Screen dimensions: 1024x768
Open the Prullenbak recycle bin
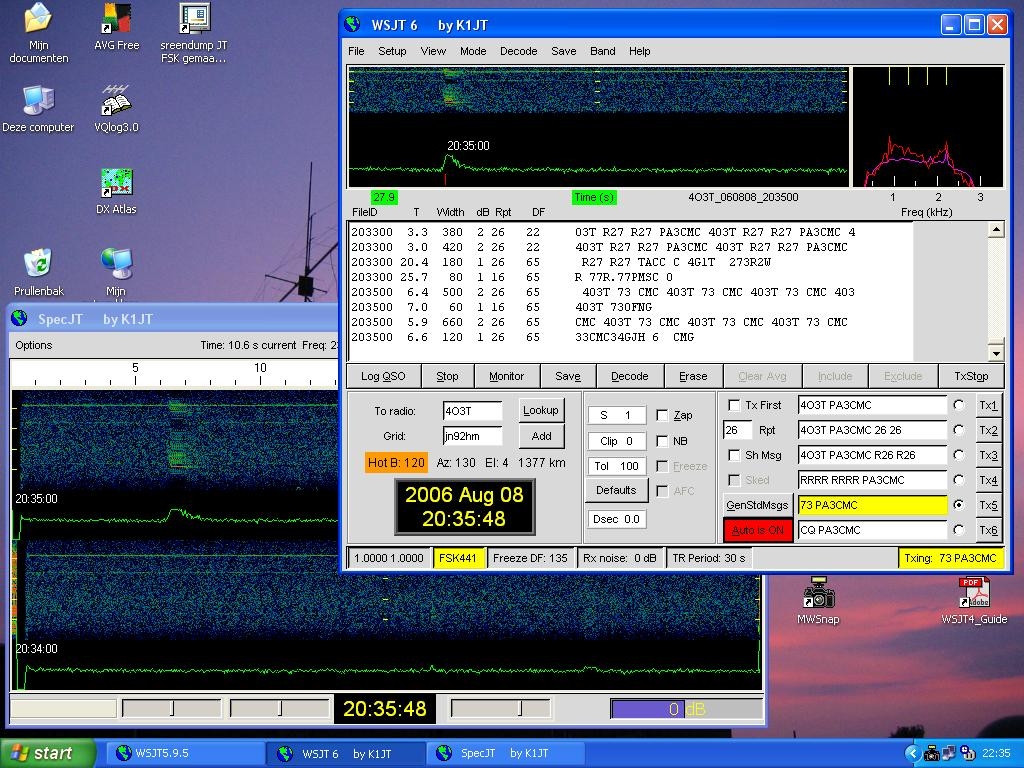coord(39,272)
